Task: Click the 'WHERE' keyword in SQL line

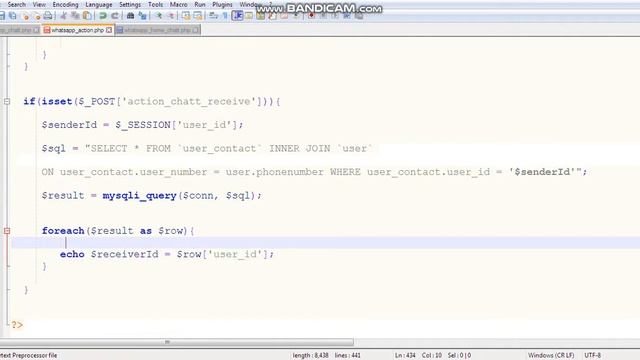Action: 345,172
